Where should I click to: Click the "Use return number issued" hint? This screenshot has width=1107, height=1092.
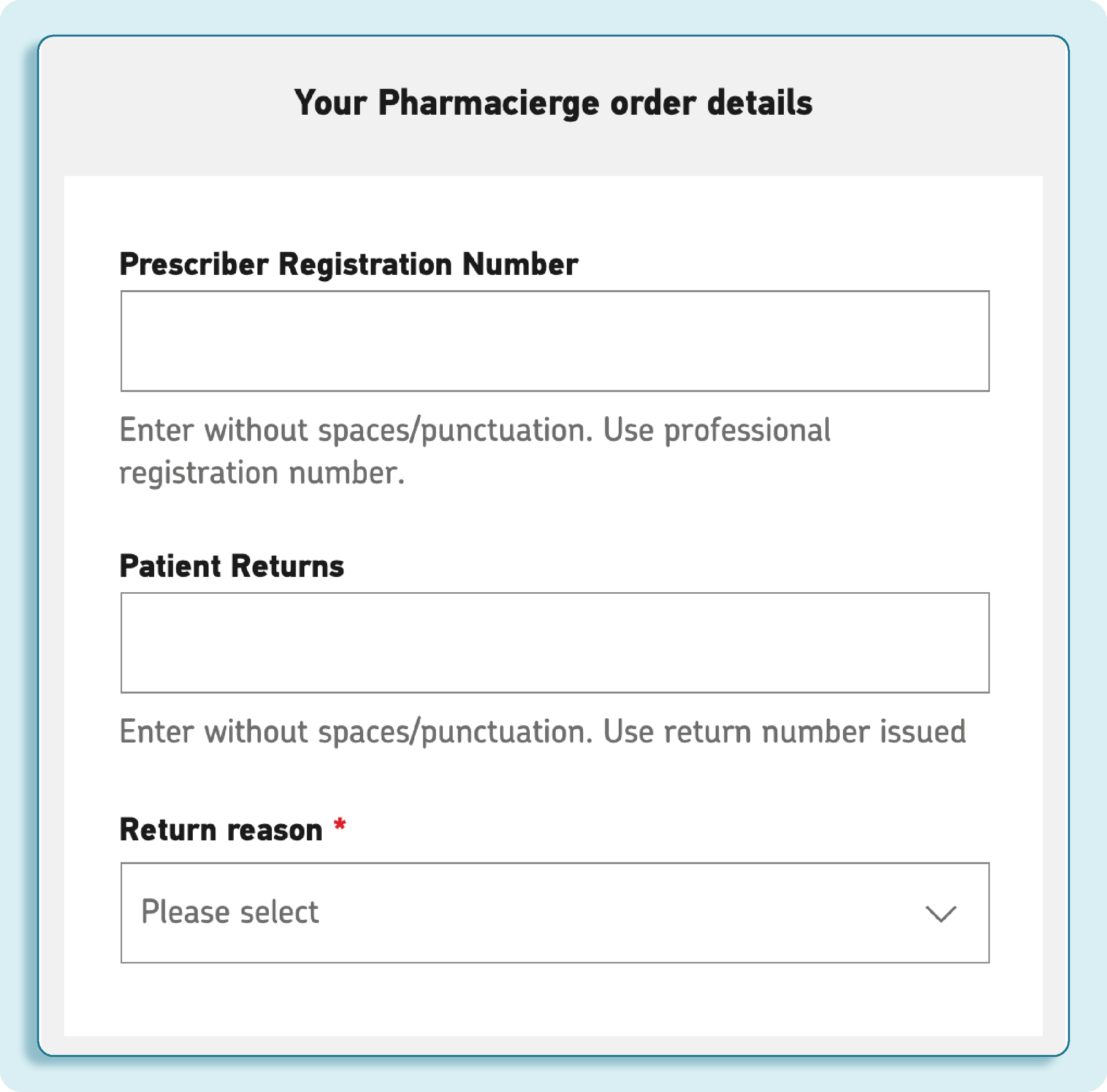(784, 732)
